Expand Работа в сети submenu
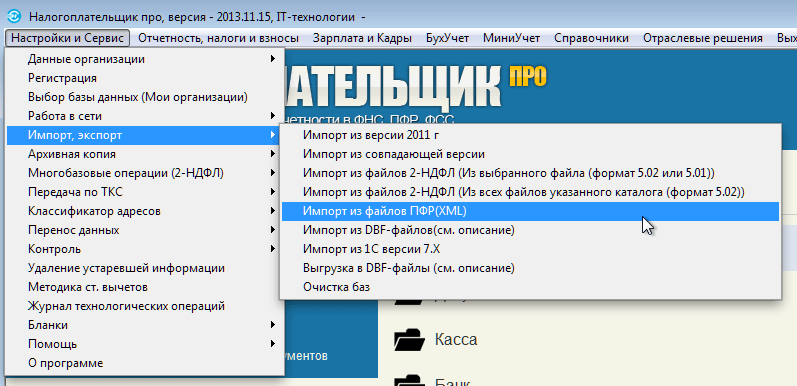The image size is (797, 386). 144,116
